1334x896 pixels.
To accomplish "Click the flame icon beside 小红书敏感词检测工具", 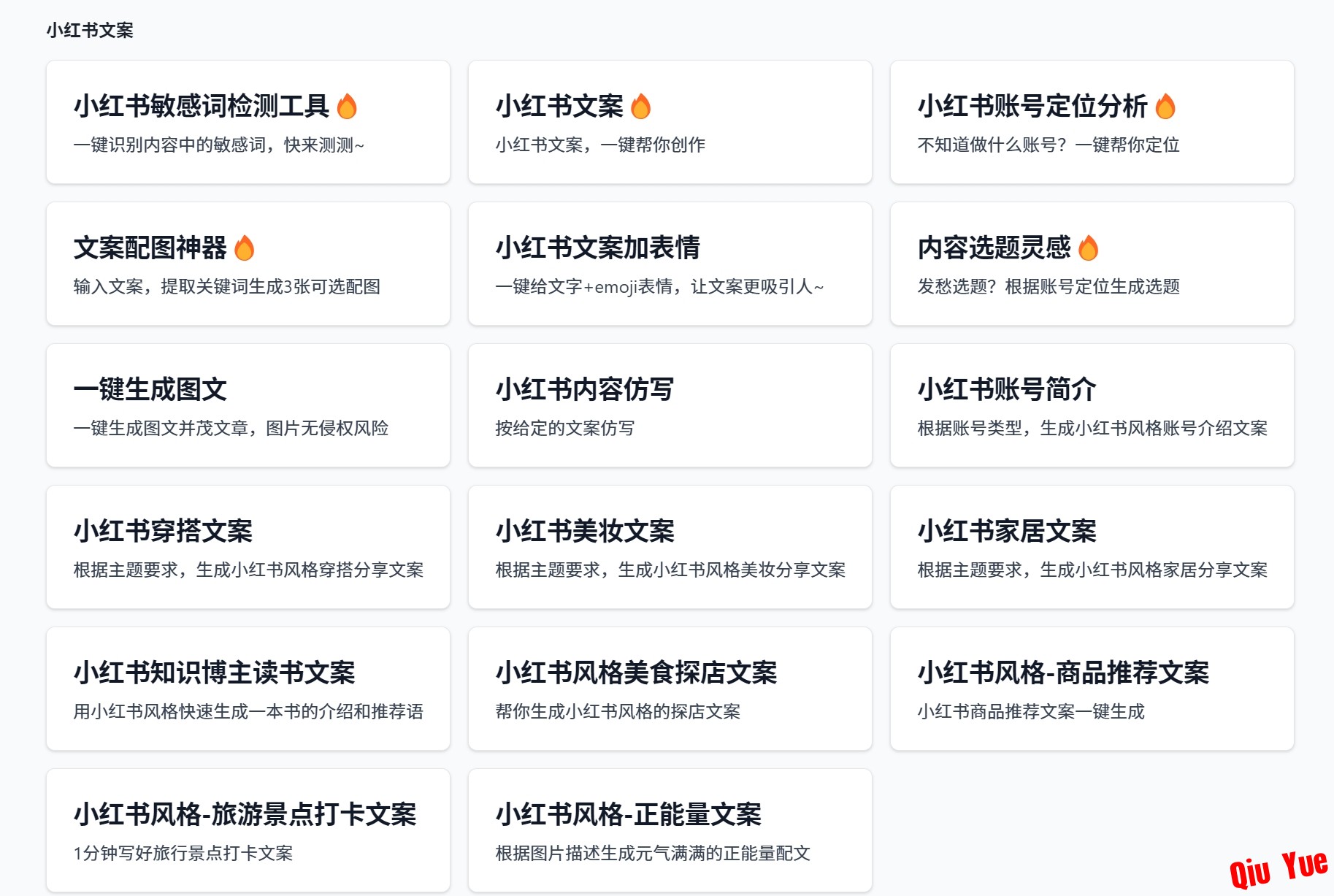I will tap(347, 107).
